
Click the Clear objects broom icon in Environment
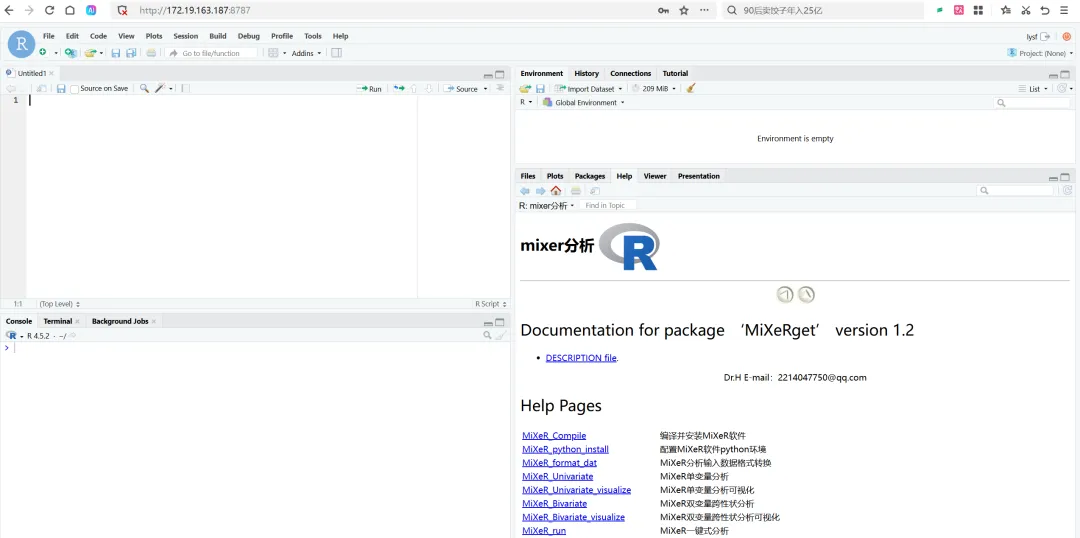691,88
